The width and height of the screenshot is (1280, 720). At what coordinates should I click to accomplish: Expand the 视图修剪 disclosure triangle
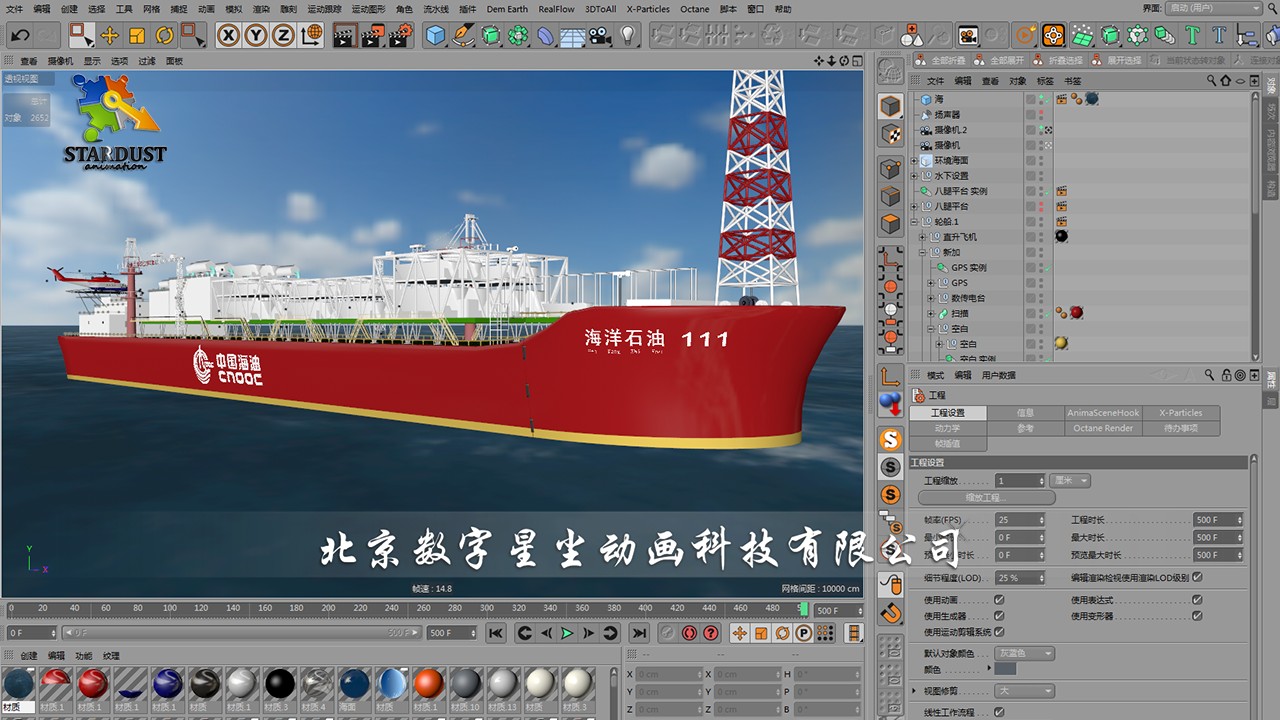coord(914,691)
